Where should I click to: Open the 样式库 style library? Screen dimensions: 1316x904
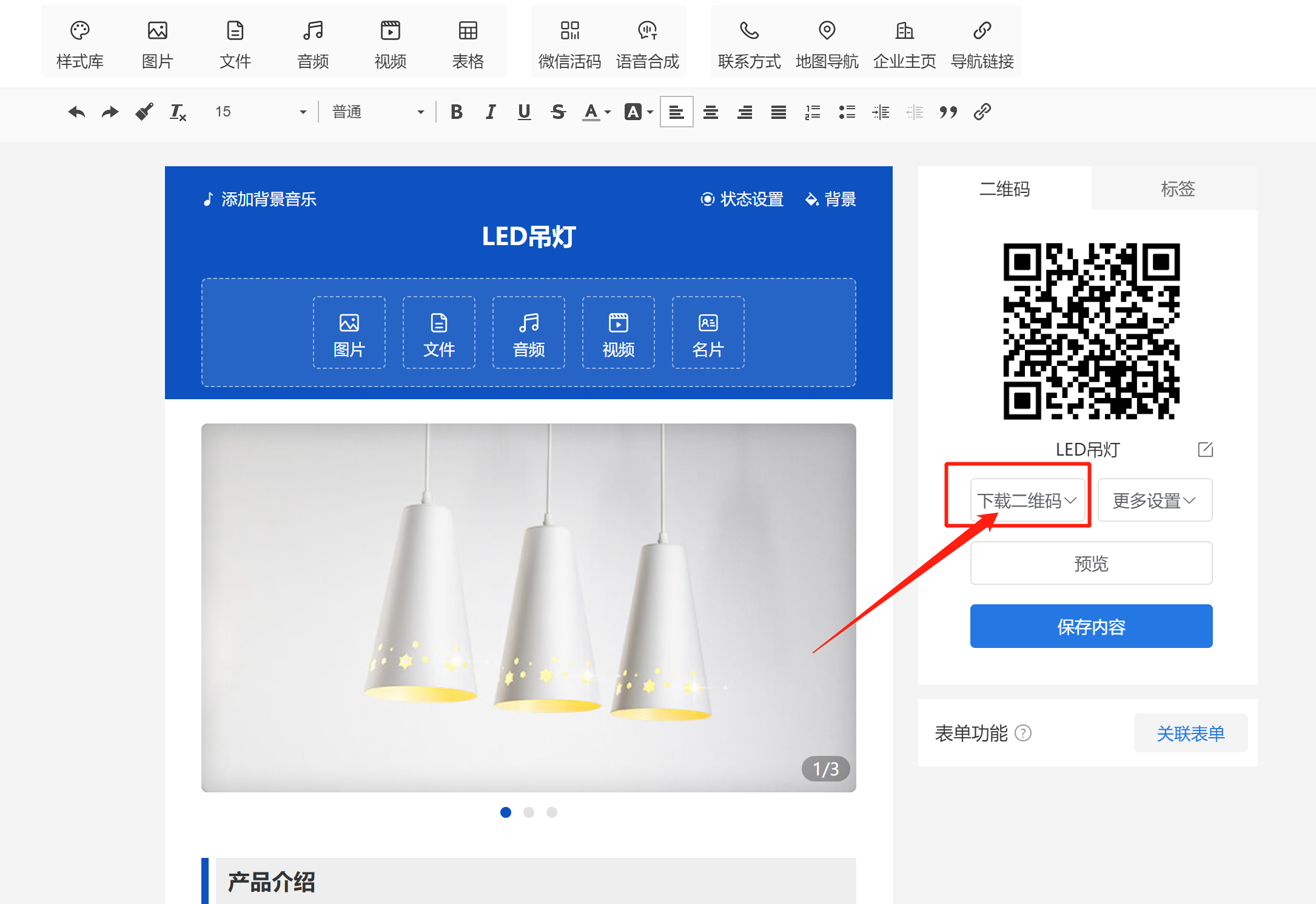tap(80, 44)
